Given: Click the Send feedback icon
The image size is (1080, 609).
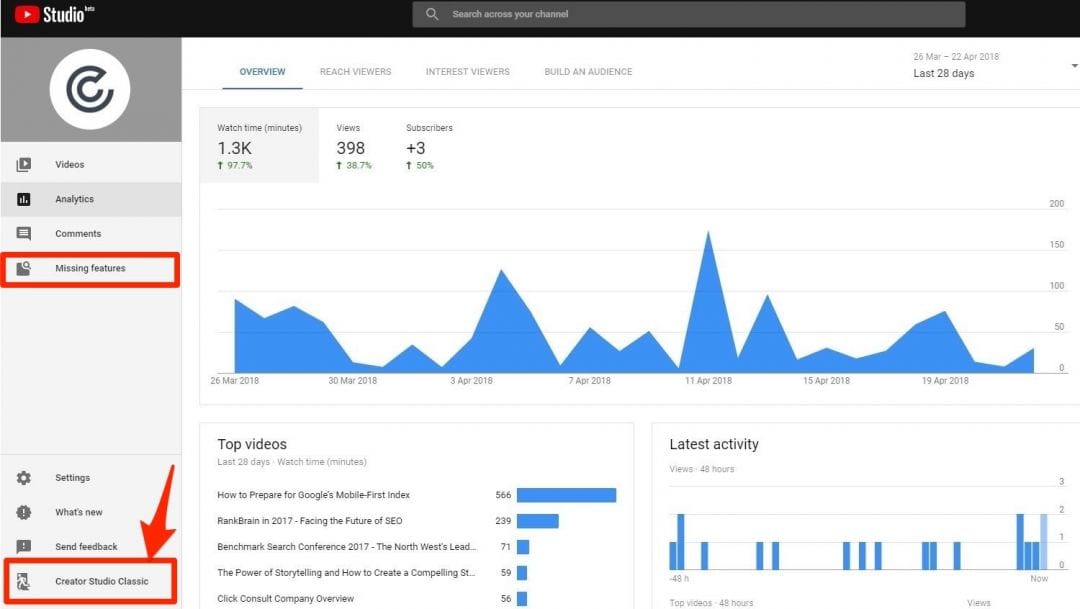Looking at the screenshot, I should (x=24, y=547).
